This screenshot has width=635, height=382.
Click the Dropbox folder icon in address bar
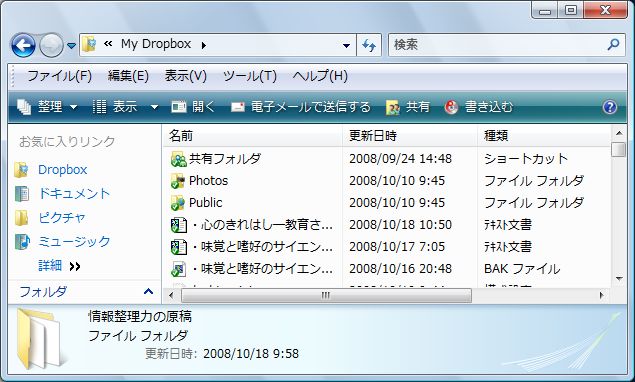click(89, 44)
